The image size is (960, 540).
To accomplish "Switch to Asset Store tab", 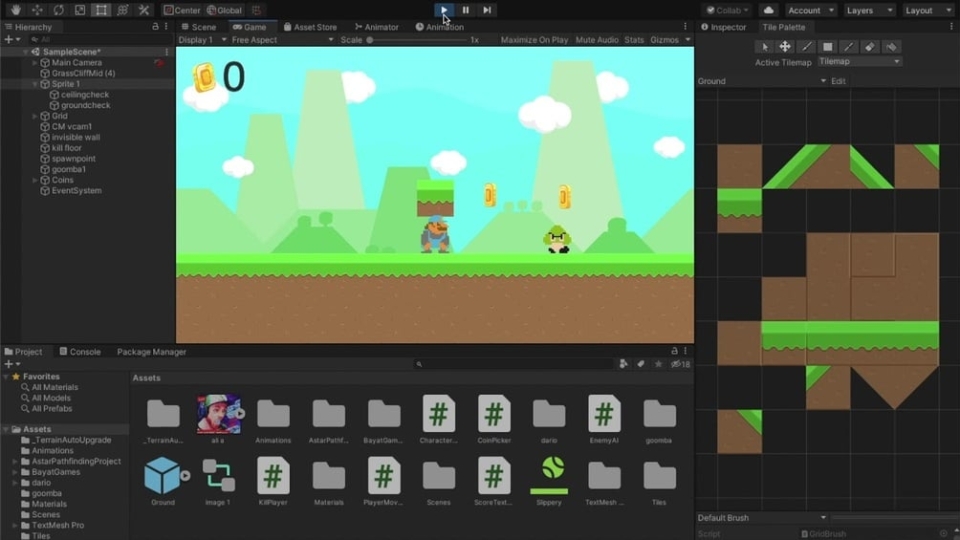I will 310,27.
